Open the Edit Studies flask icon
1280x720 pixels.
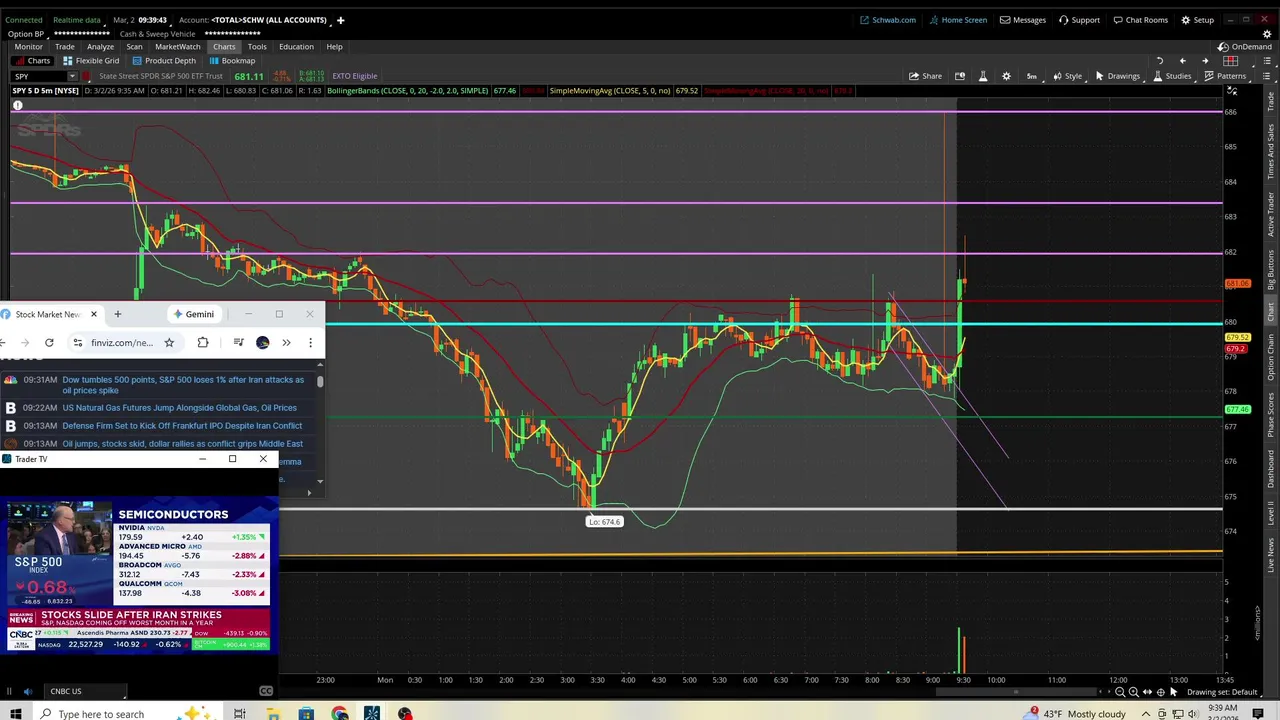pos(982,76)
